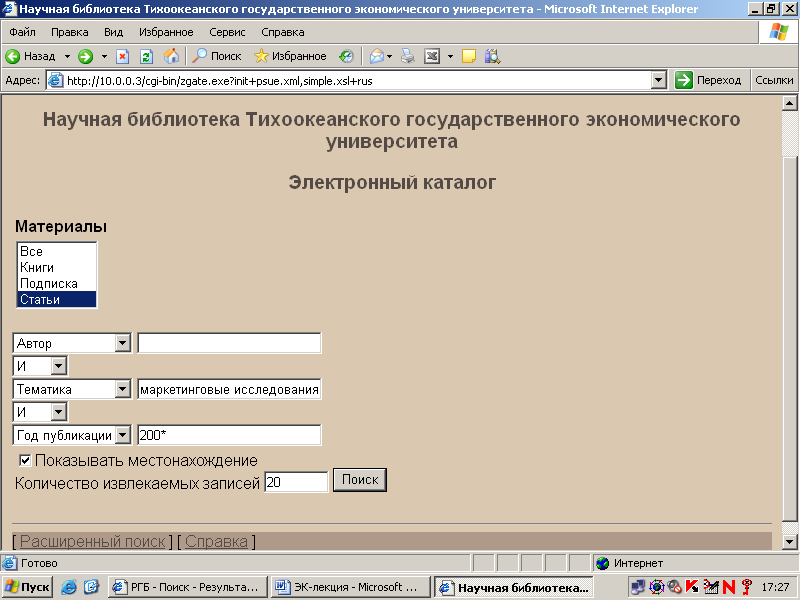This screenshot has width=800, height=600.
Task: Click the 200* year text field
Action: click(x=229, y=435)
